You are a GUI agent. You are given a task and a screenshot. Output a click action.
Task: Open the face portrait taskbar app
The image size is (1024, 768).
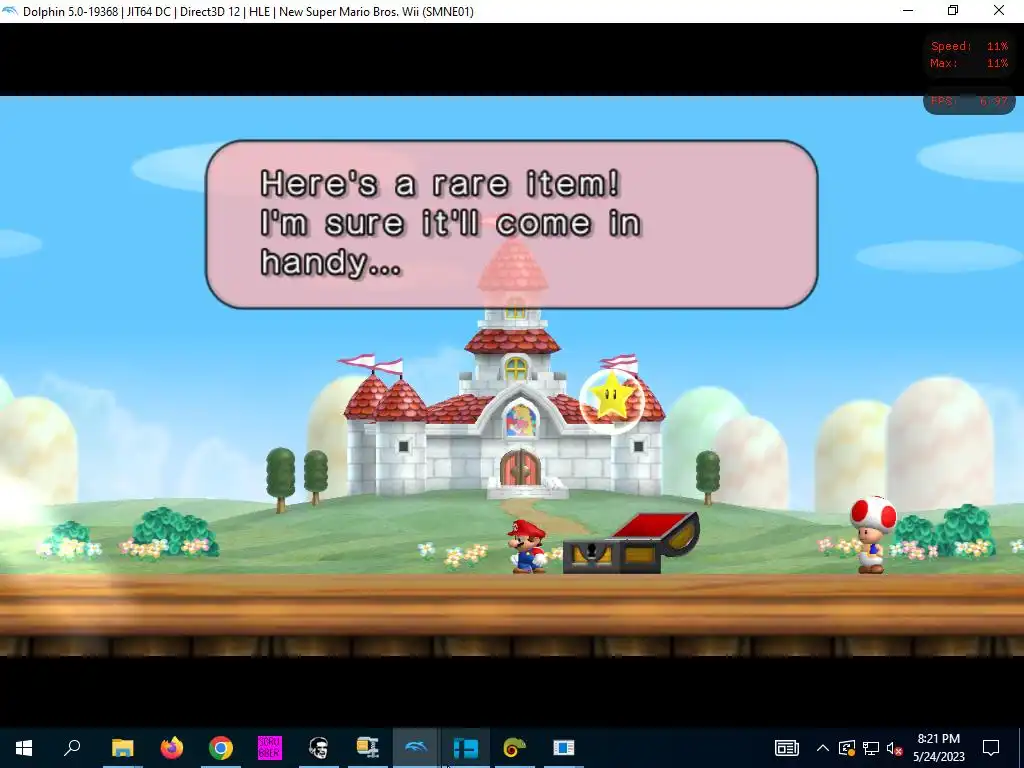pyautogui.click(x=319, y=748)
